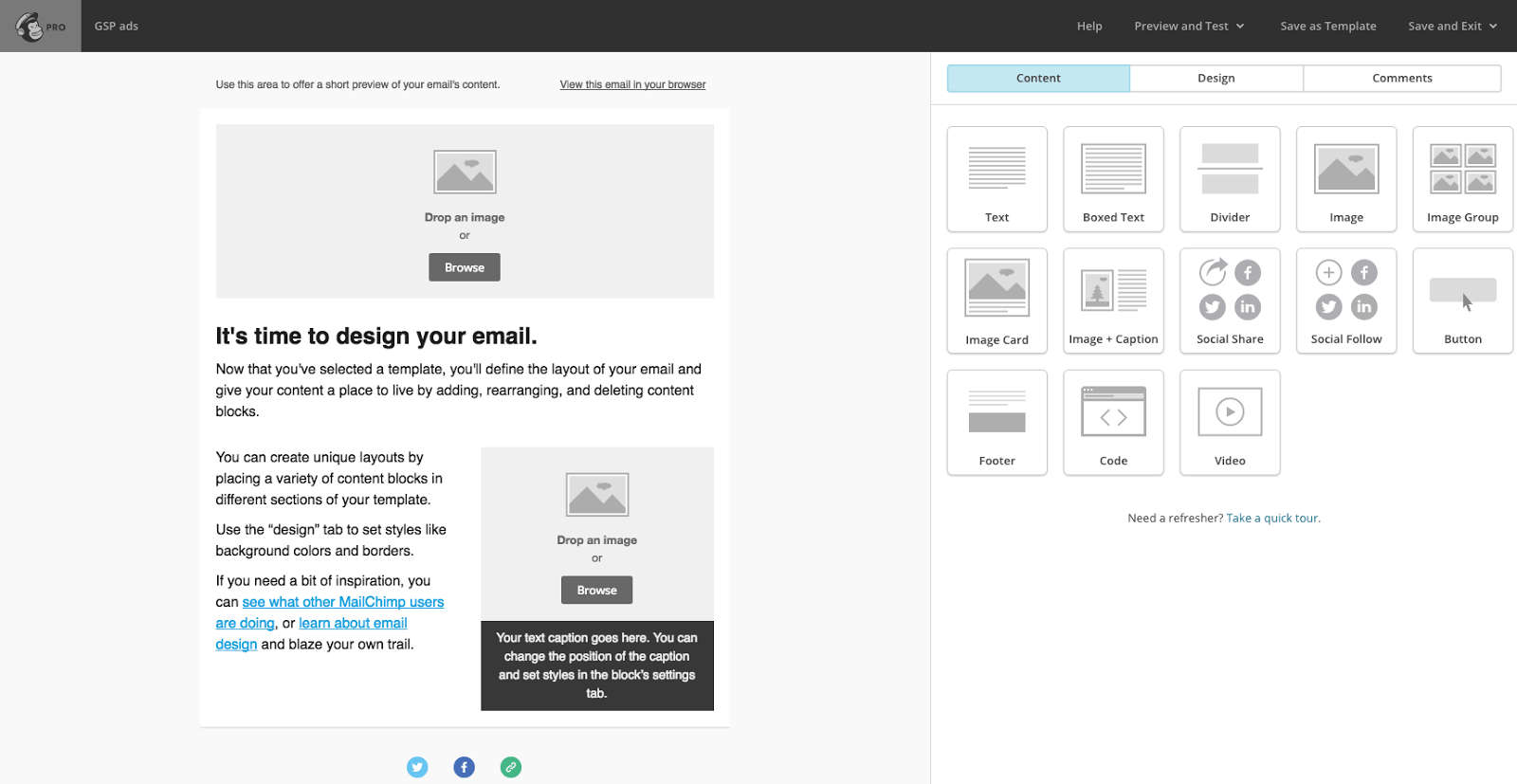Click the 'It's time to design your email' heading
The image size is (1517, 784).
point(376,336)
